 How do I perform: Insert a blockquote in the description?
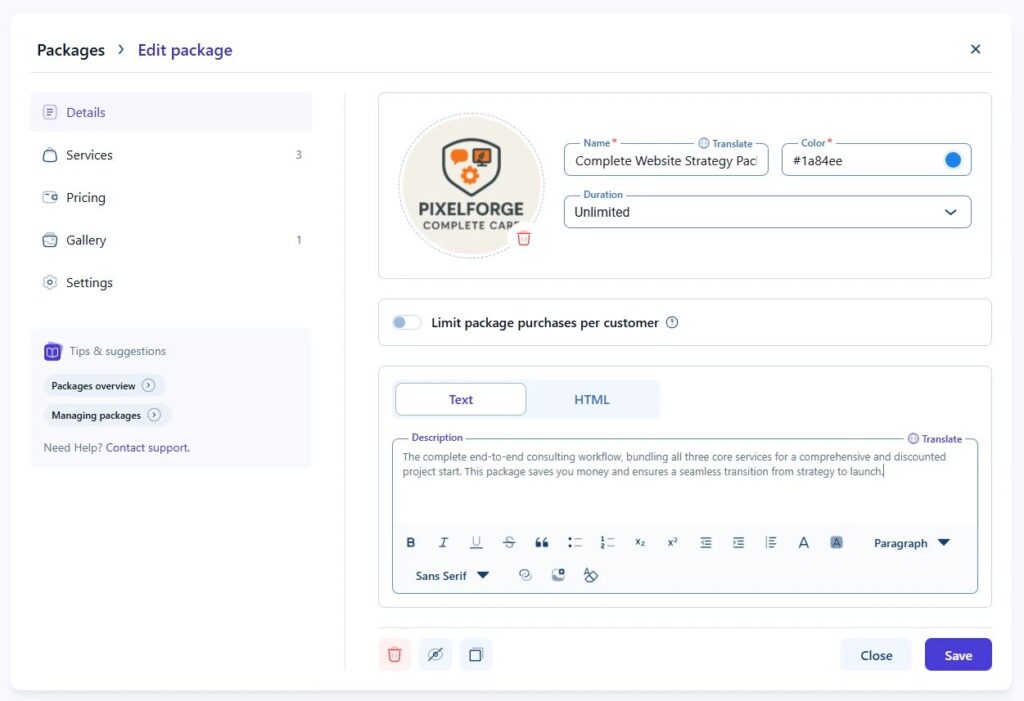542,543
